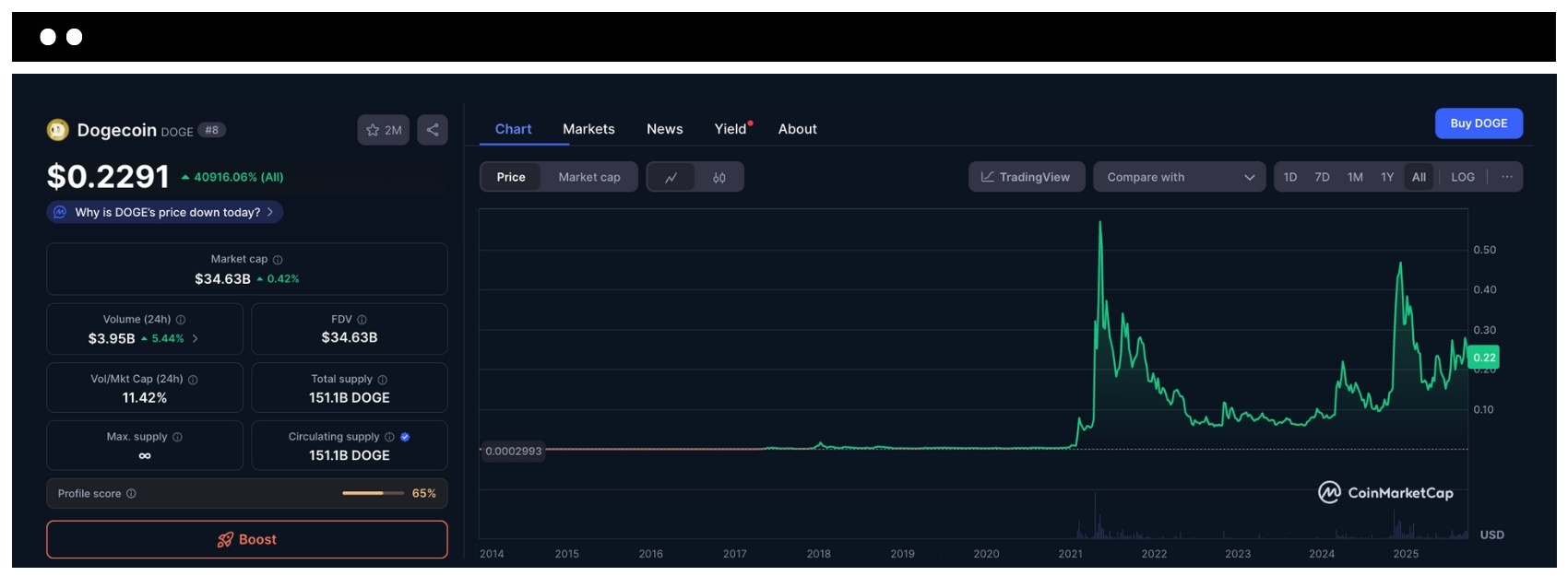
Task: Switch to line chart icon
Action: click(671, 177)
